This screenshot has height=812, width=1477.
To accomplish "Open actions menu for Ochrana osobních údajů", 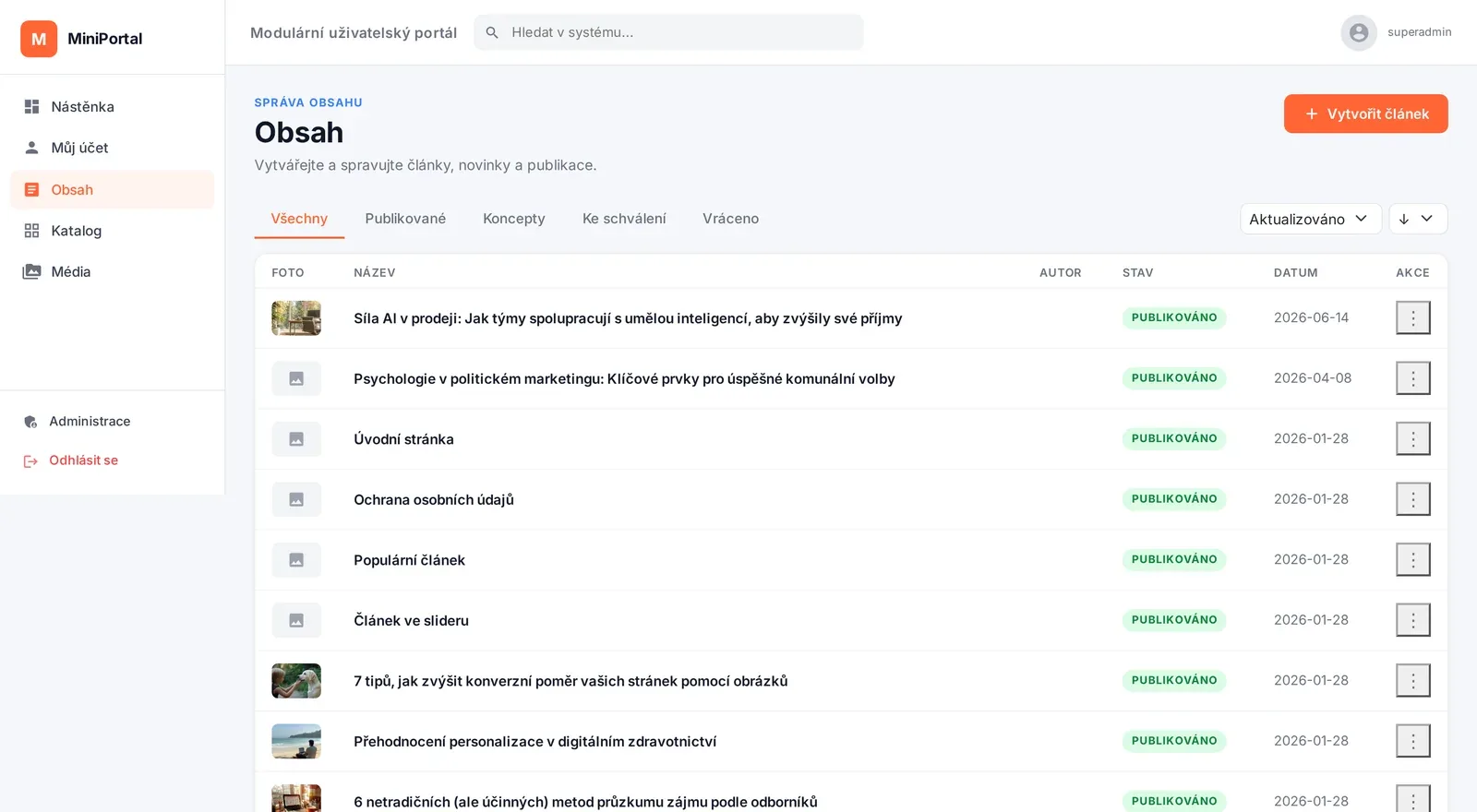I will pos(1412,499).
